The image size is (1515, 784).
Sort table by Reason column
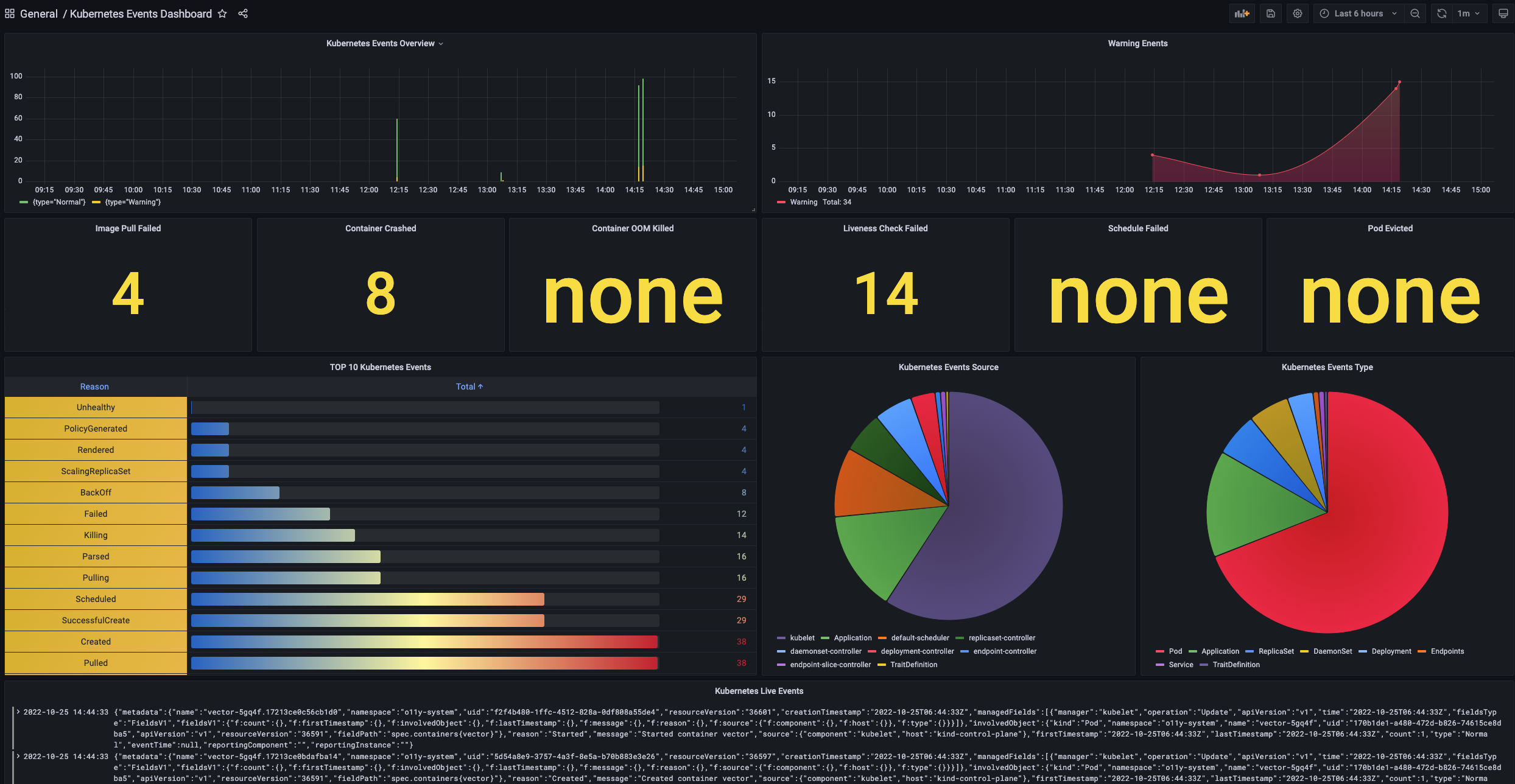[94, 387]
